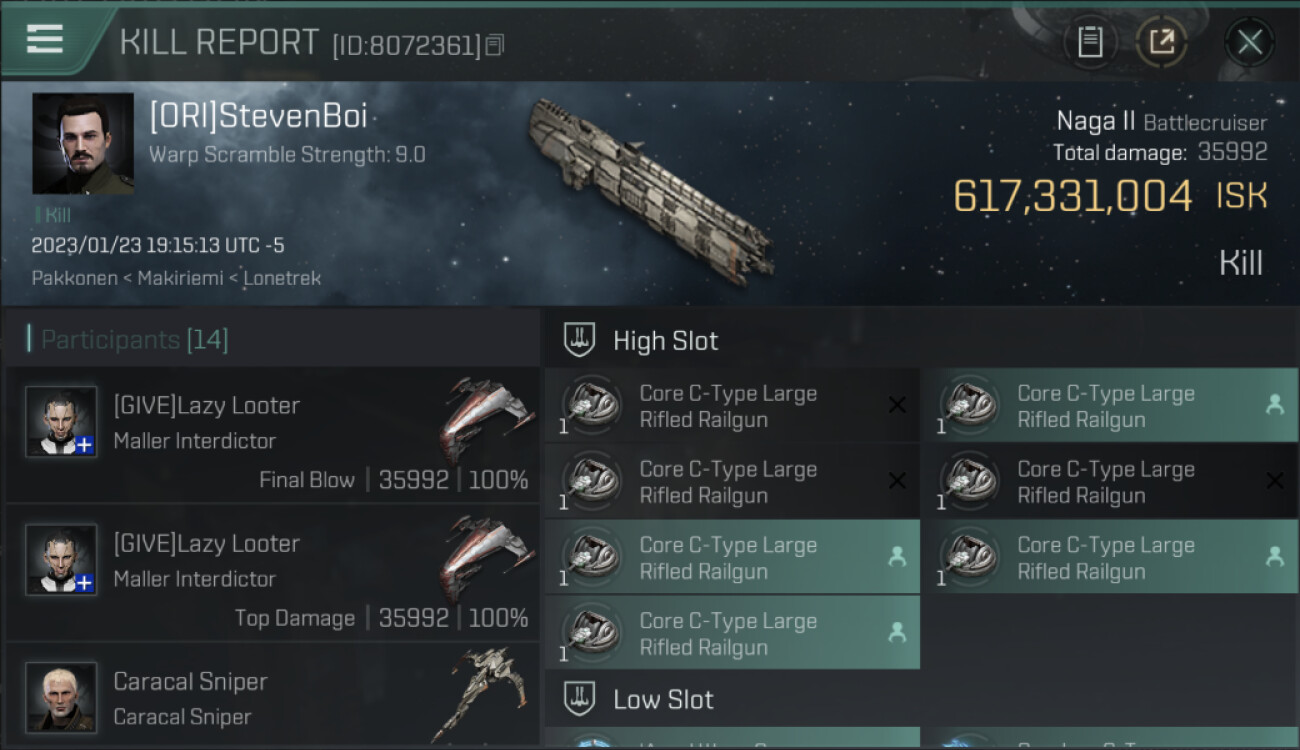
Task: Open Lazy Looter's Final Blow portrait
Action: (x=61, y=421)
